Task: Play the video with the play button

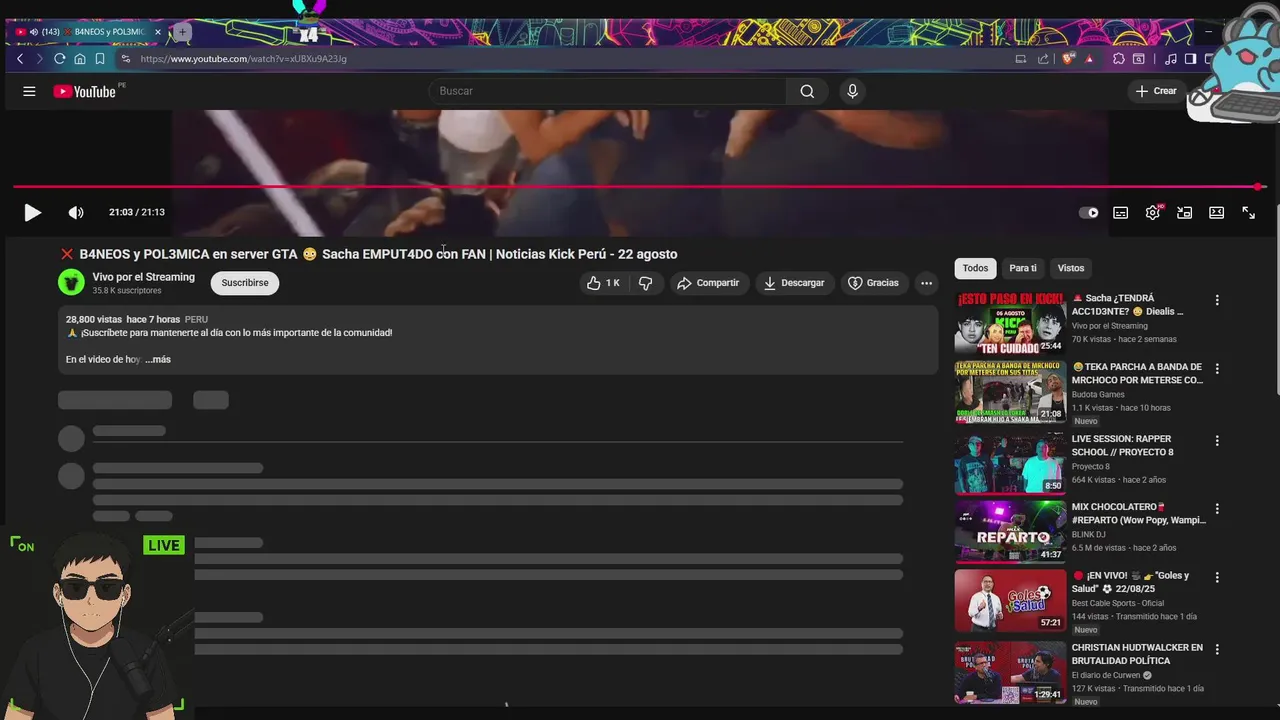Action: pyautogui.click(x=32, y=212)
